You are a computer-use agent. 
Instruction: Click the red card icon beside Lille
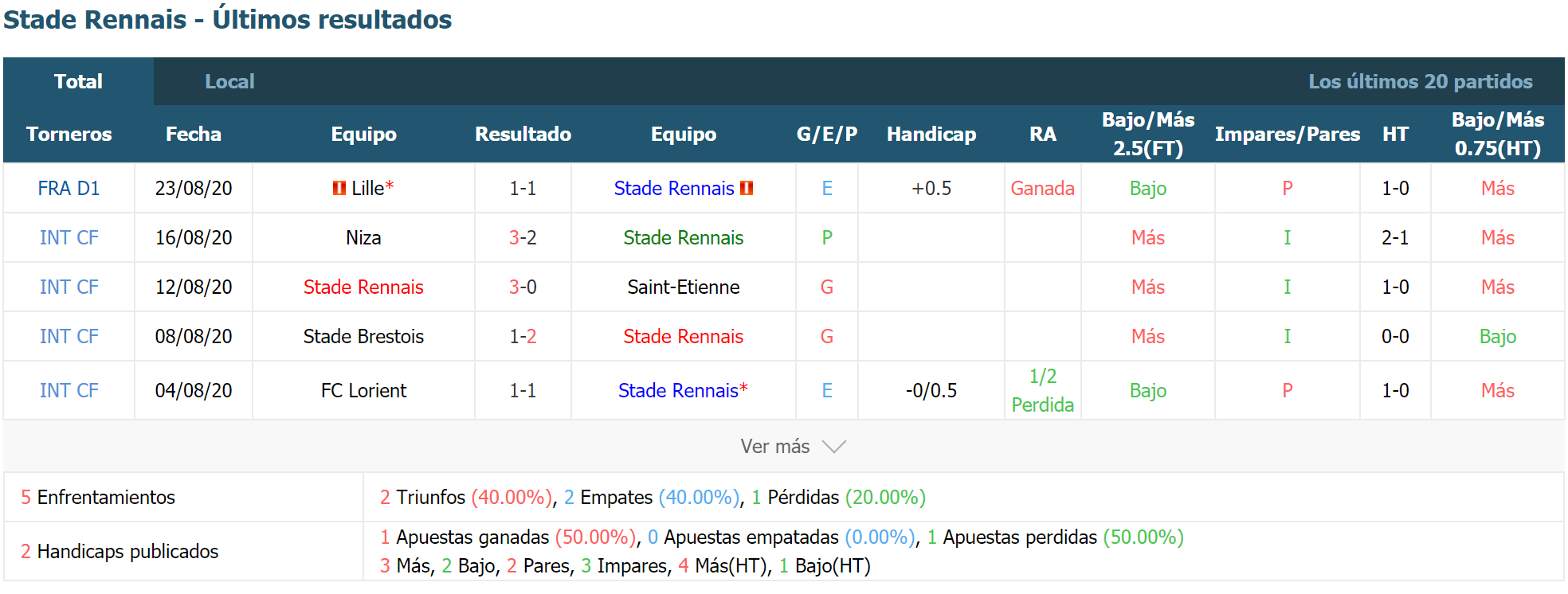click(339, 189)
